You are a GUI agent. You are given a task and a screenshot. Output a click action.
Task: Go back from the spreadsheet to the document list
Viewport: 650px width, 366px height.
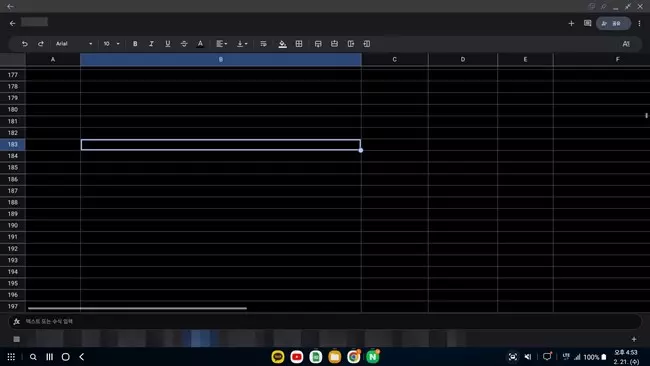coord(12,23)
